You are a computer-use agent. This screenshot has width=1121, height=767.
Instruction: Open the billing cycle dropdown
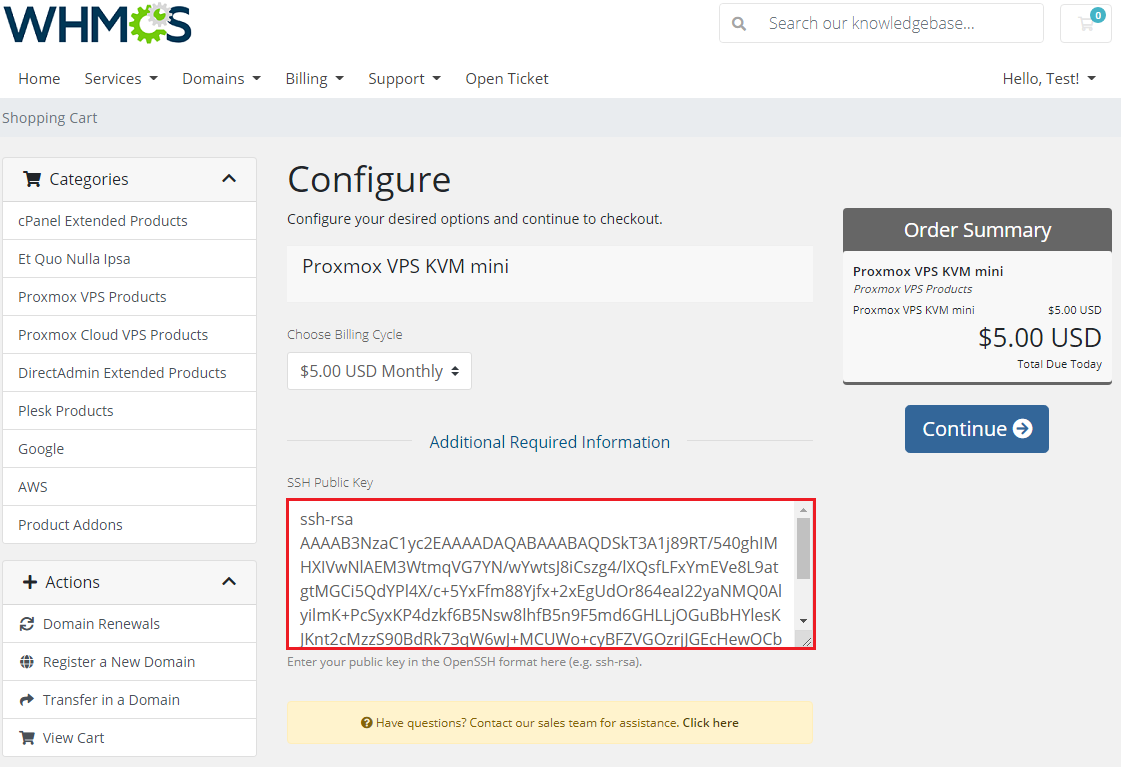click(379, 371)
